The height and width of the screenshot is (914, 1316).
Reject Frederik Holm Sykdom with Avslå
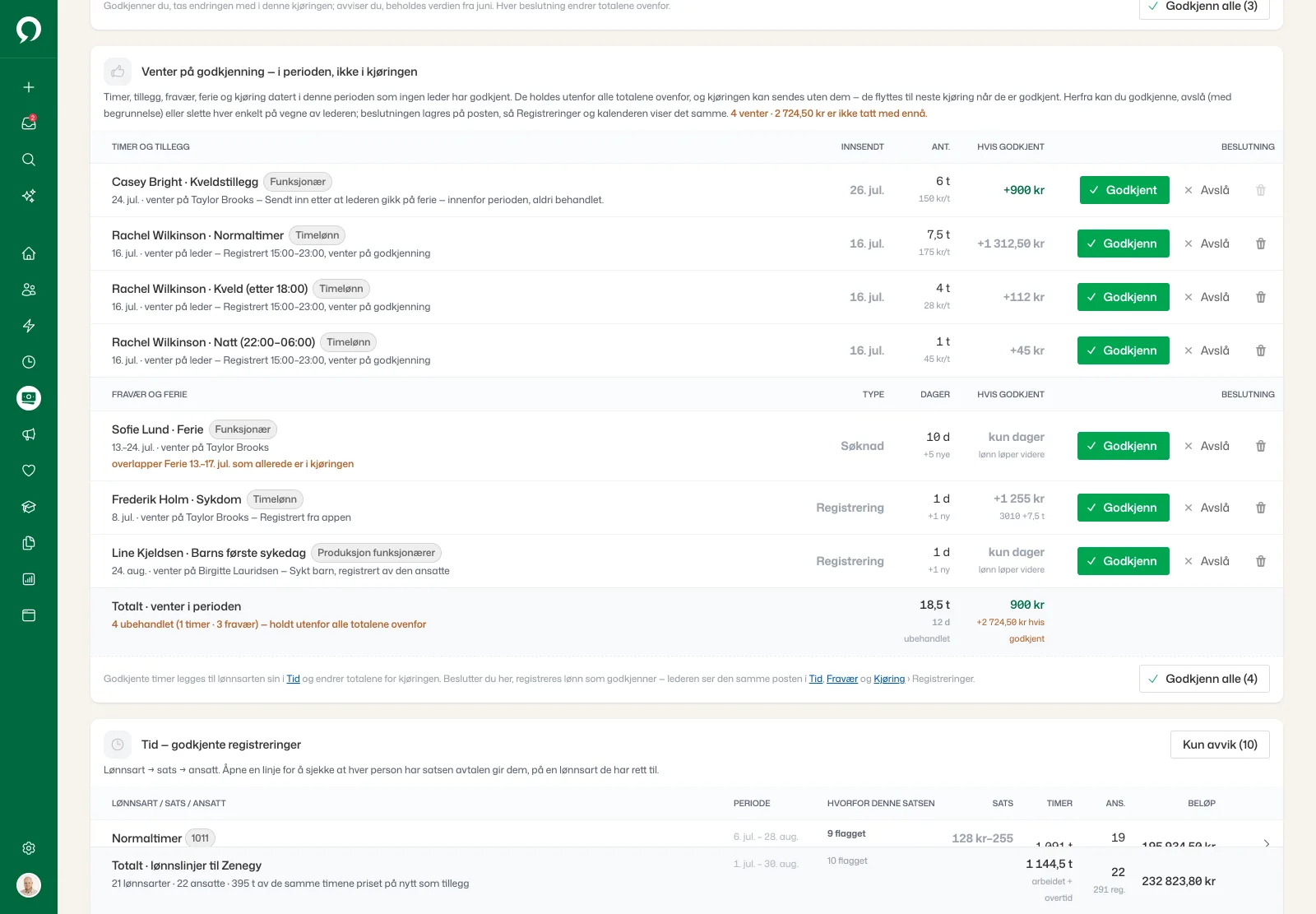[1207, 508]
